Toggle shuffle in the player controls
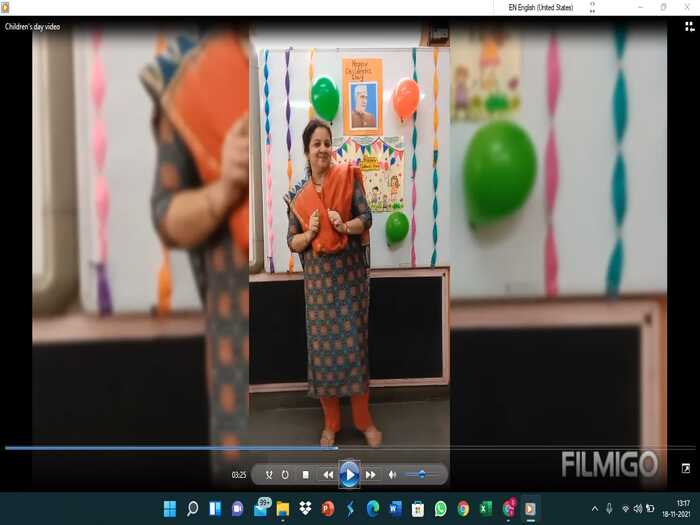This screenshot has height=525, width=700. (x=269, y=475)
